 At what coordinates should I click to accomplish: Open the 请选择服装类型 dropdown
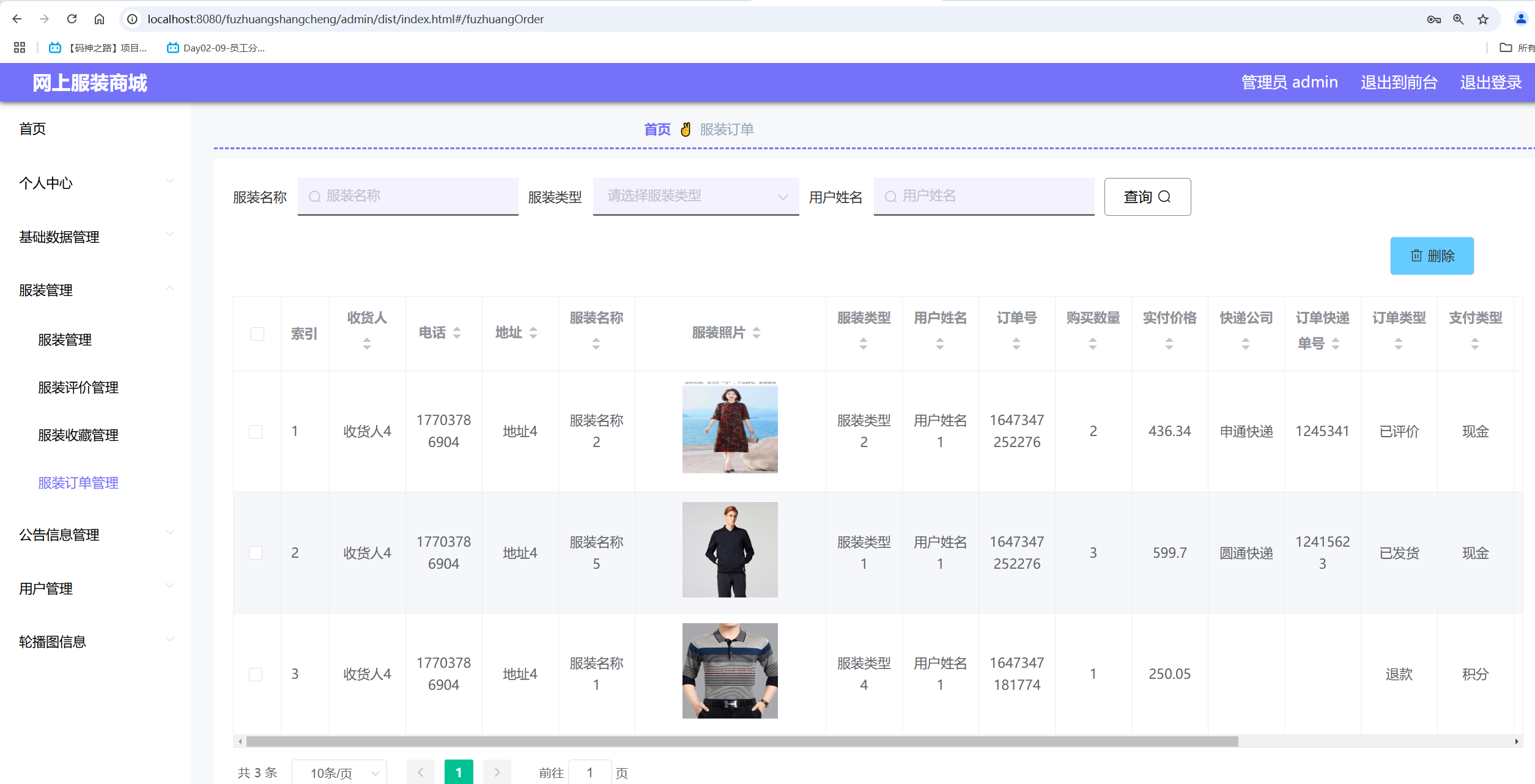(695, 196)
